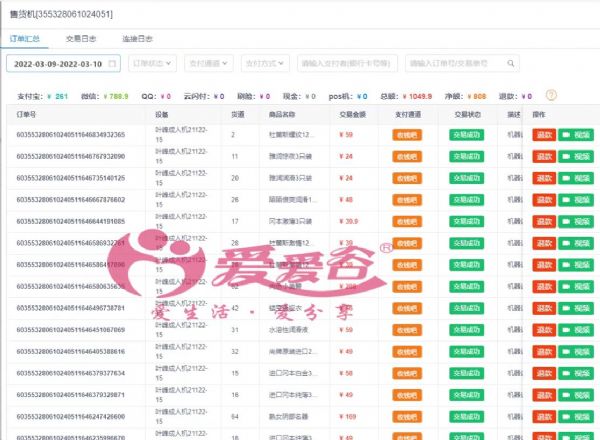Click 退款 for the ¥169 order

543,415
